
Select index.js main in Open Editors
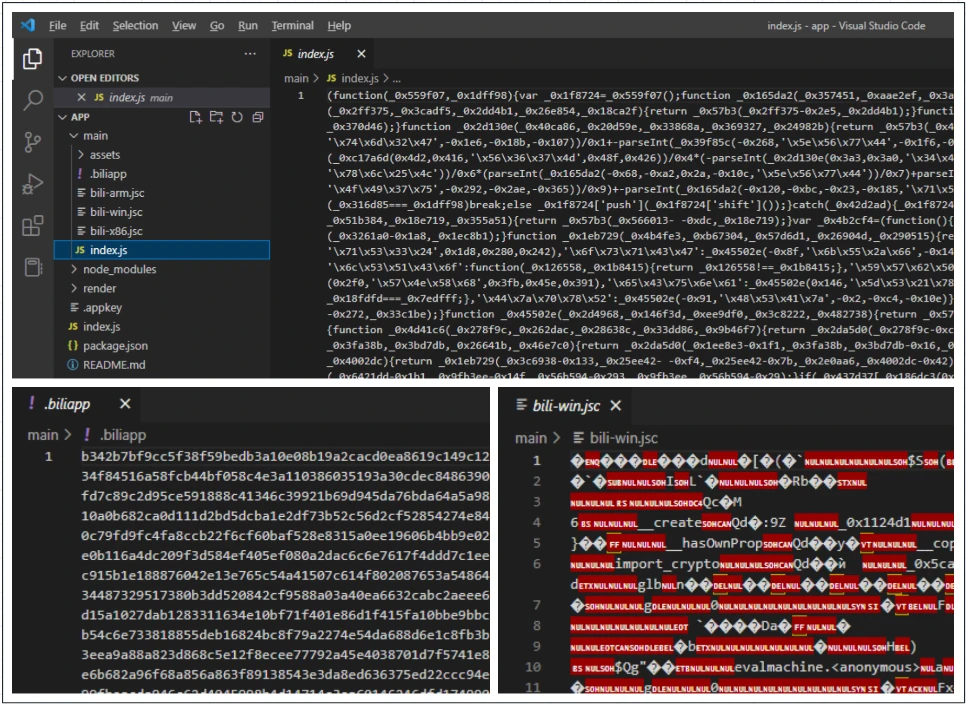coord(161,97)
